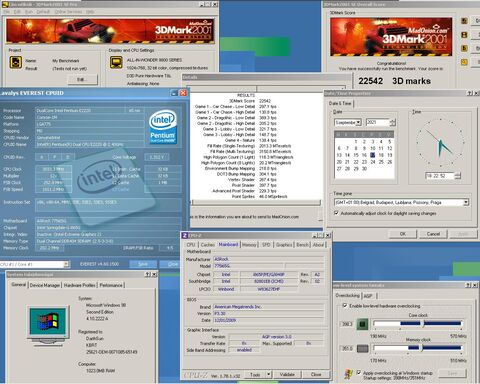This screenshot has width=480, height=384.
Task: Click the Tools button in CPU-Z
Action: [255, 375]
